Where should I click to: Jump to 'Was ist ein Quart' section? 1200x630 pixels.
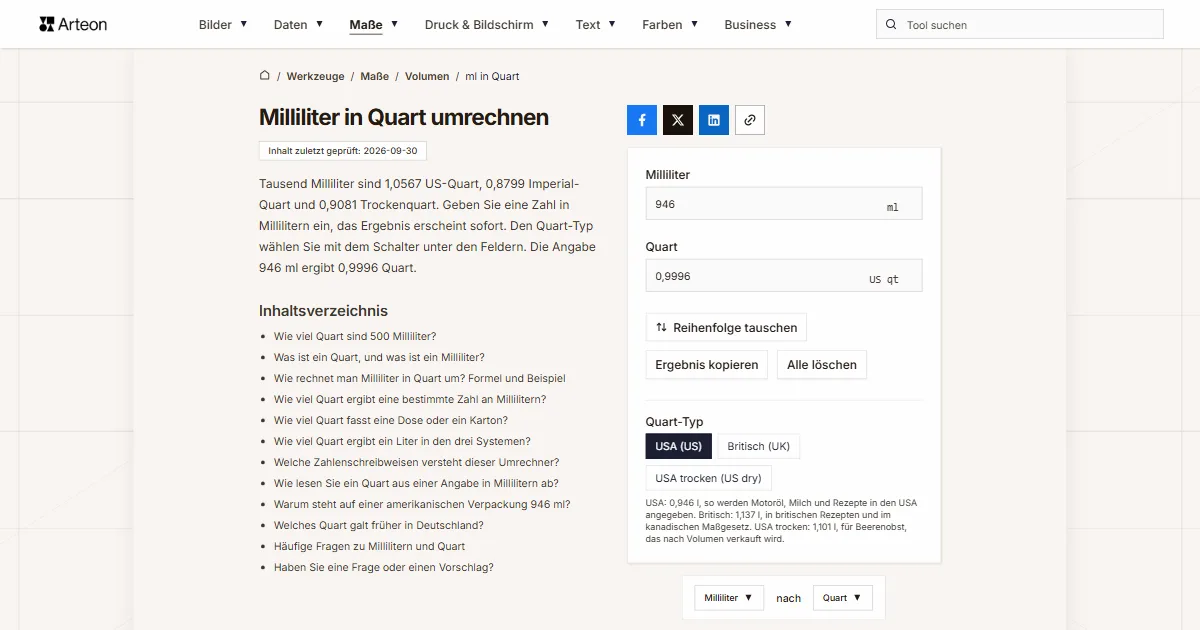click(x=379, y=357)
